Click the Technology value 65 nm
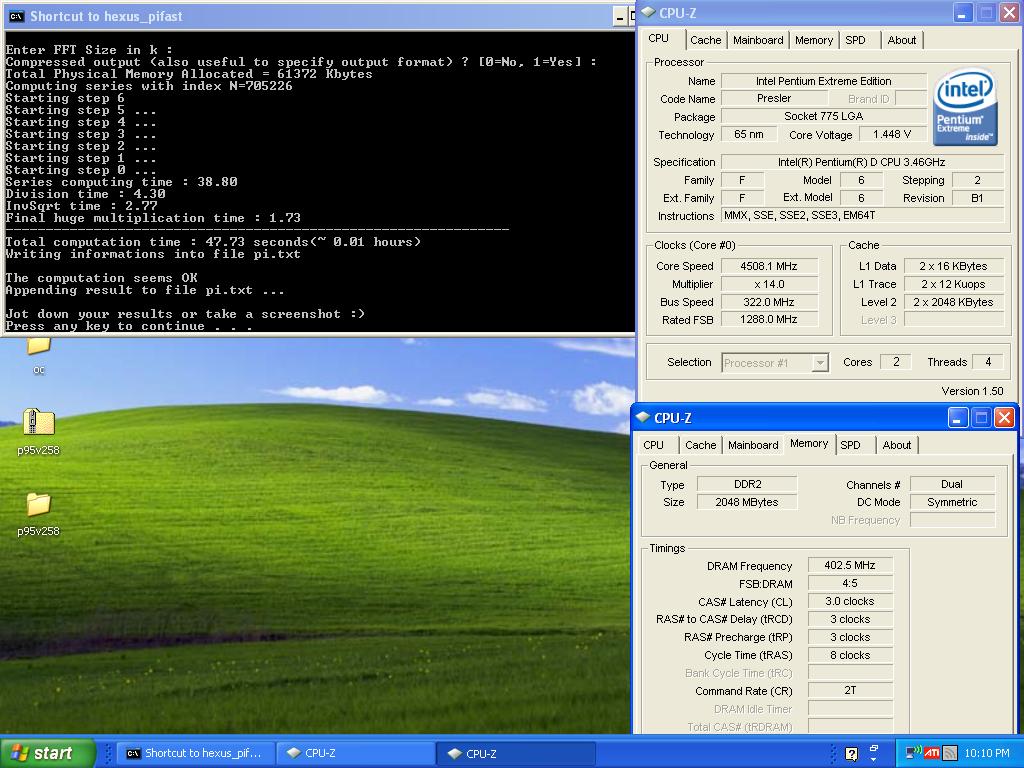1024x768 pixels. coord(748,135)
